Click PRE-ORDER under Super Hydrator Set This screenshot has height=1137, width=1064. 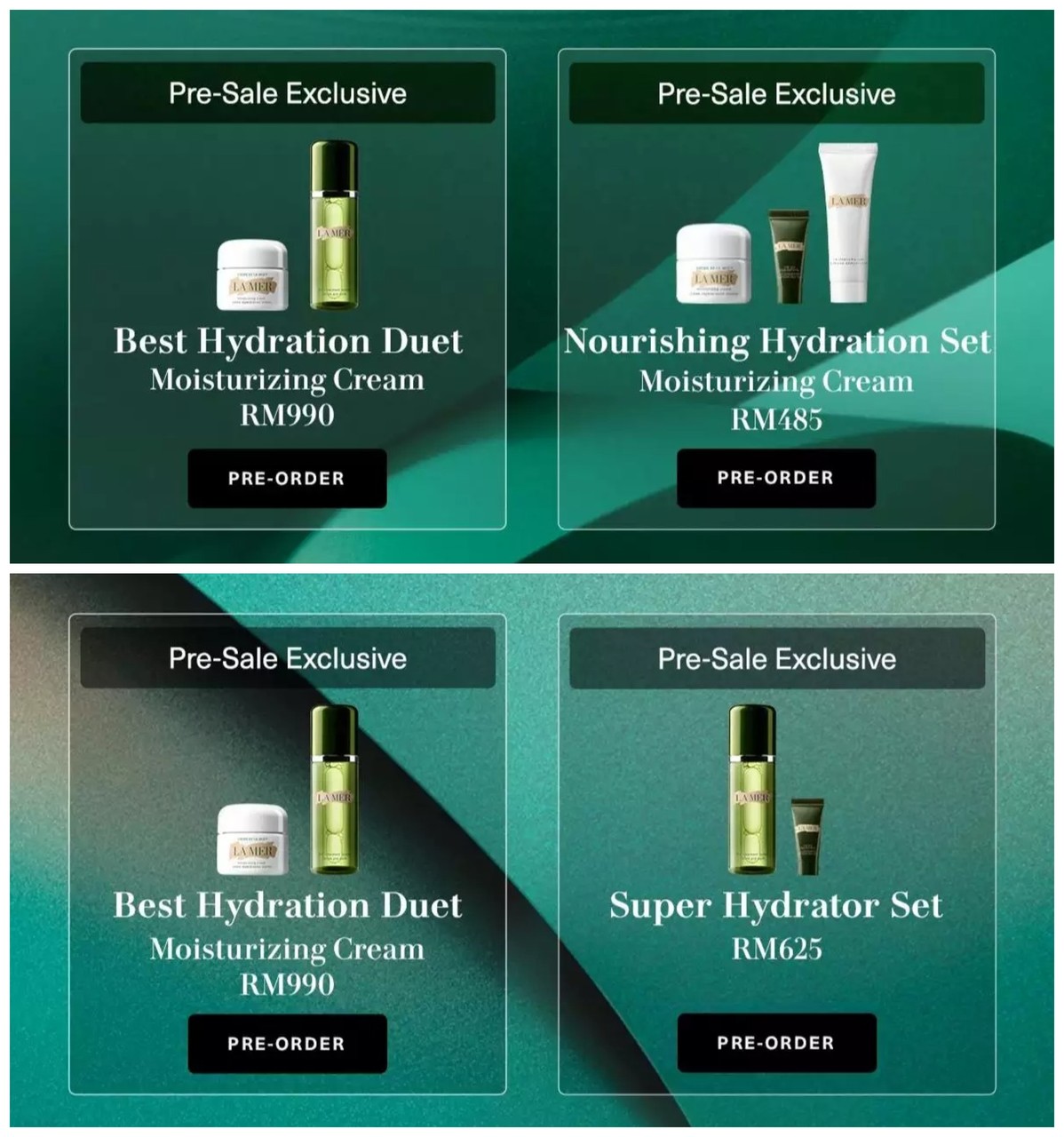pyautogui.click(x=776, y=1043)
